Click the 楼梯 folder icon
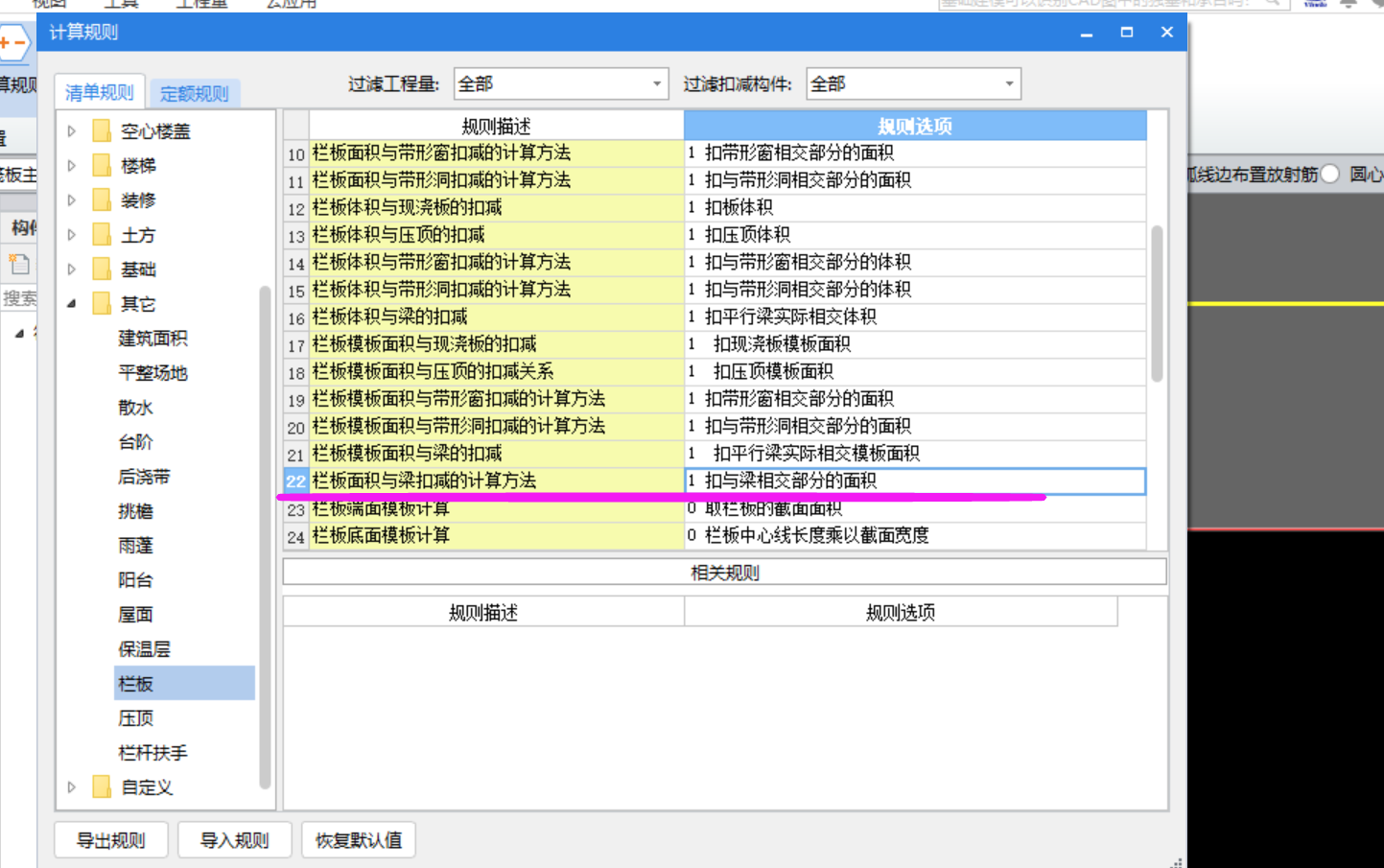This screenshot has width=1384, height=868. click(102, 166)
